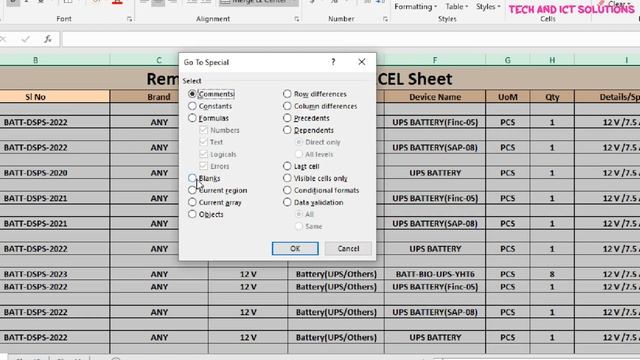Screen dimensions: 640x360
Task: Select Visible cells only option
Action: click(316, 178)
